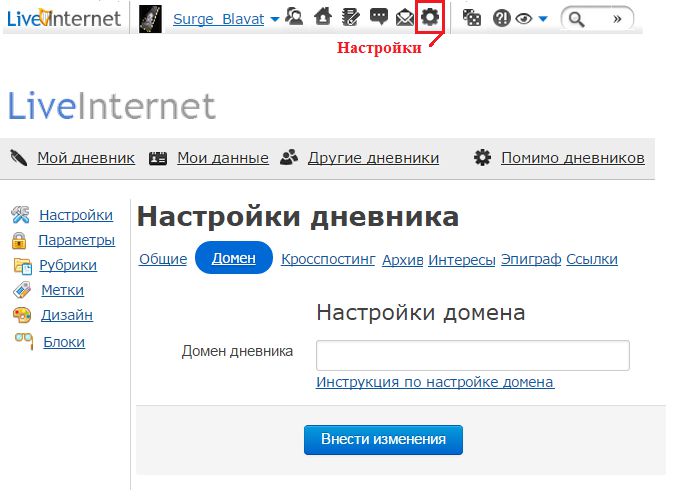Open the Инструкция по настройке домена link

pos(435,382)
